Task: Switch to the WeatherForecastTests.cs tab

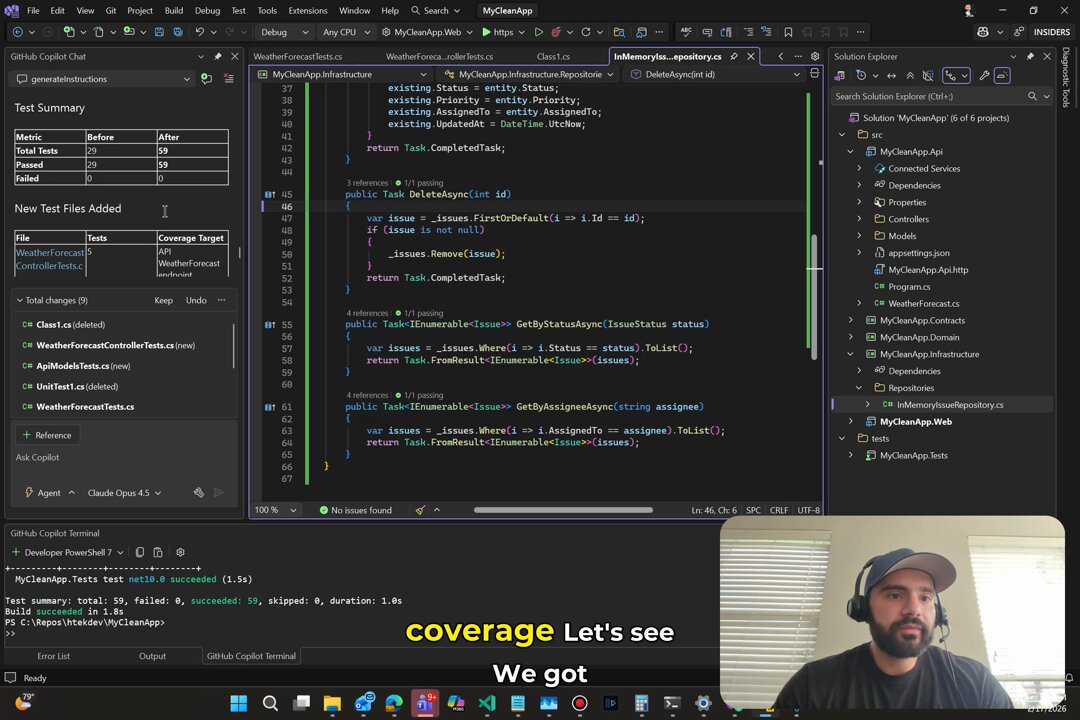Action: pyautogui.click(x=297, y=57)
